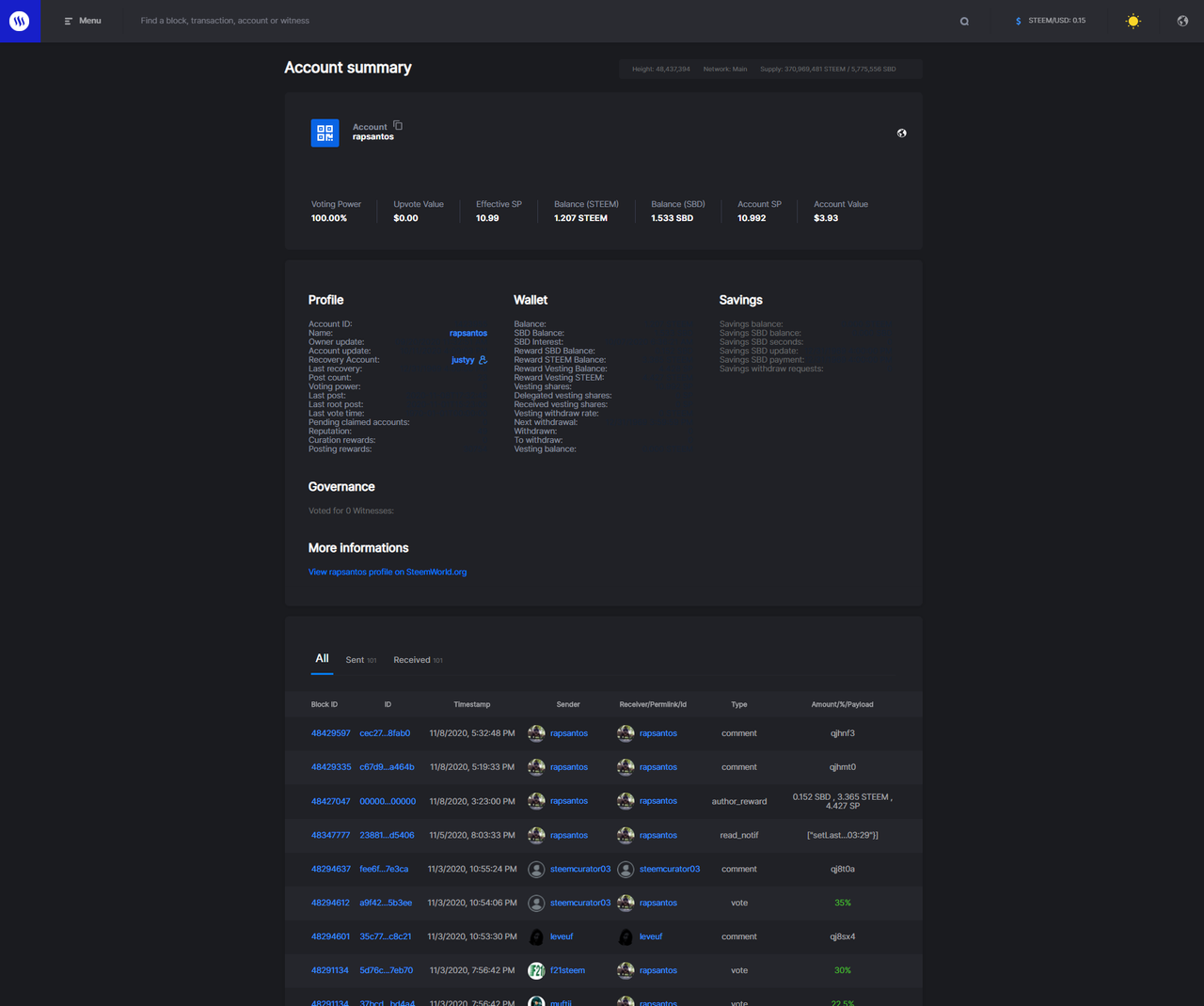Click f21steem avatar icon
This screenshot has height=1006, width=1204.
[x=536, y=970]
